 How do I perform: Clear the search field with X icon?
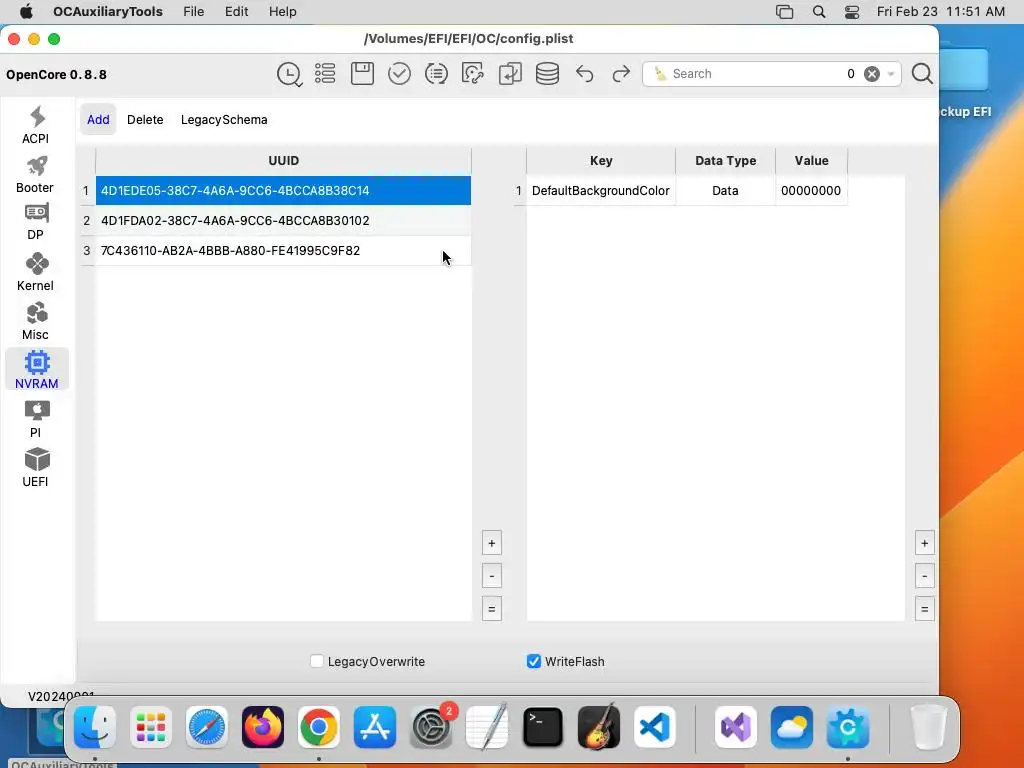tap(872, 74)
